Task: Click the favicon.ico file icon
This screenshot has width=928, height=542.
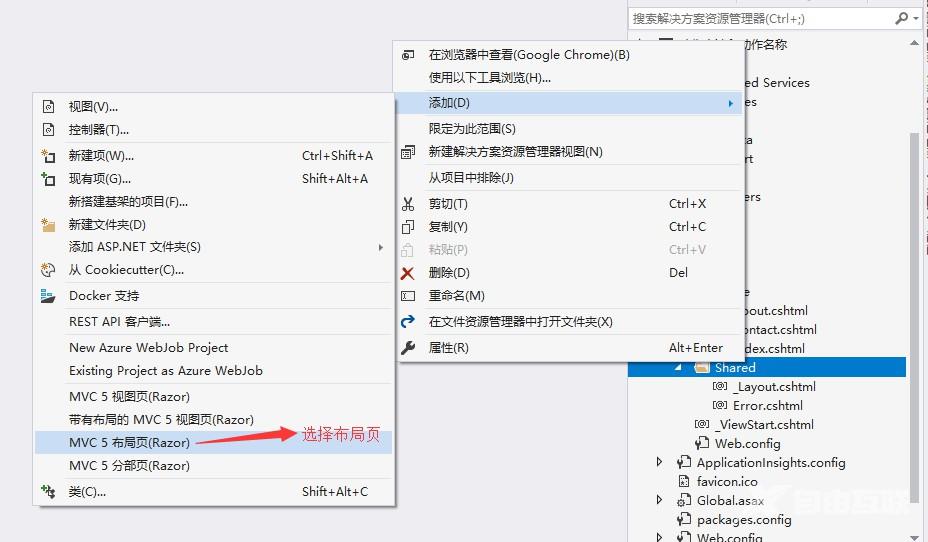Action: [x=684, y=481]
